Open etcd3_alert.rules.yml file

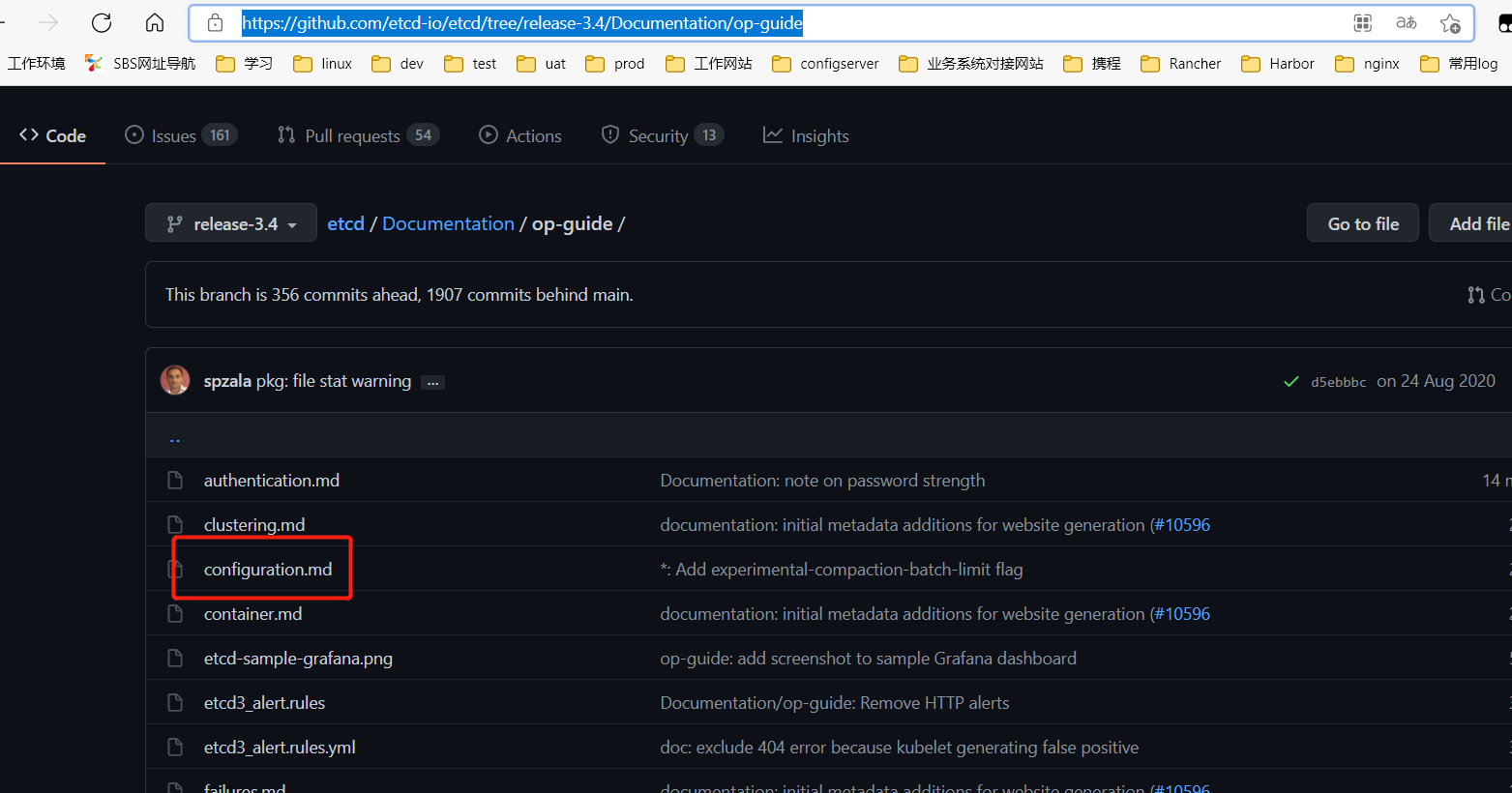(280, 748)
